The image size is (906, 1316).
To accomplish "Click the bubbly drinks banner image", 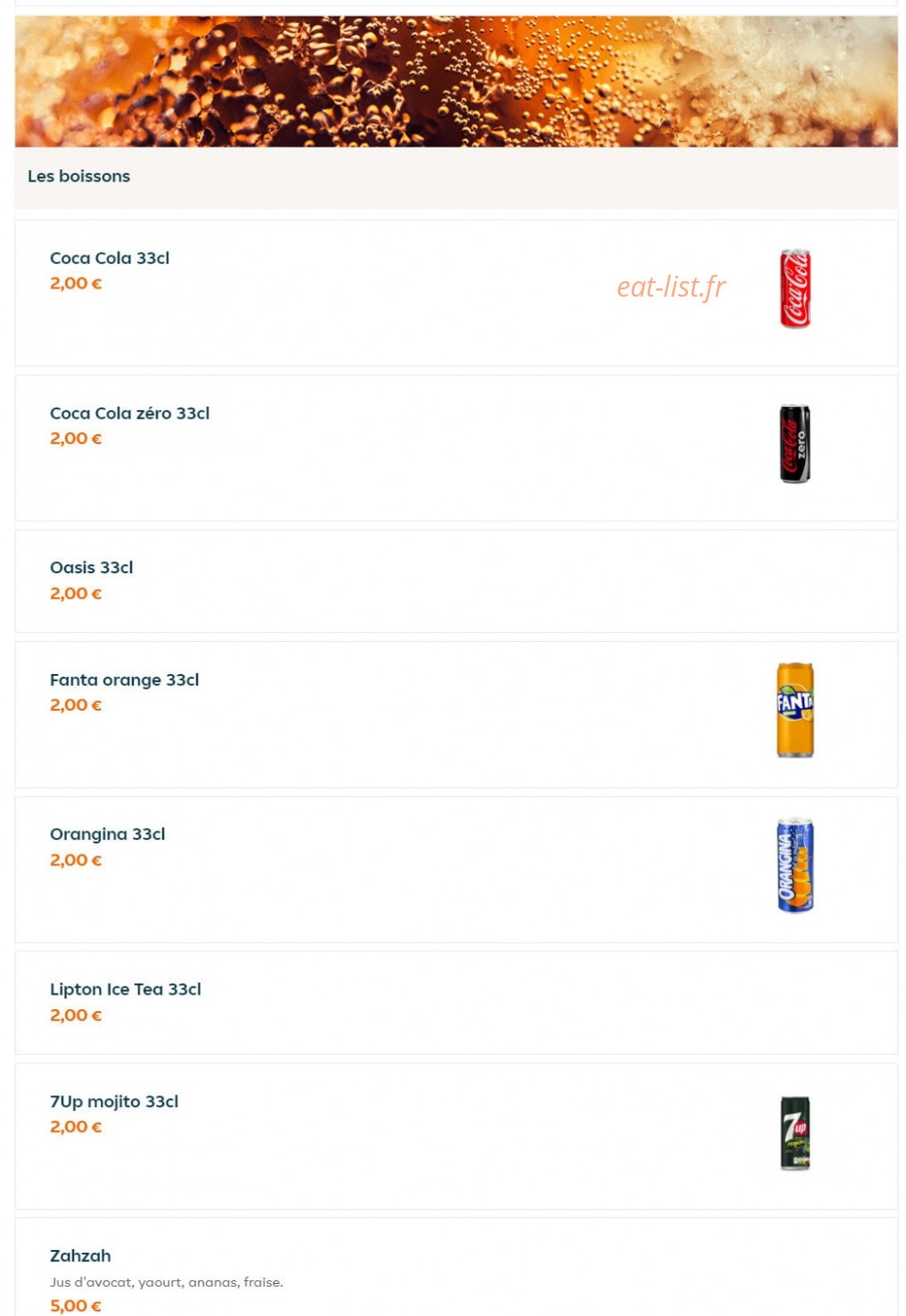I will point(456,82).
